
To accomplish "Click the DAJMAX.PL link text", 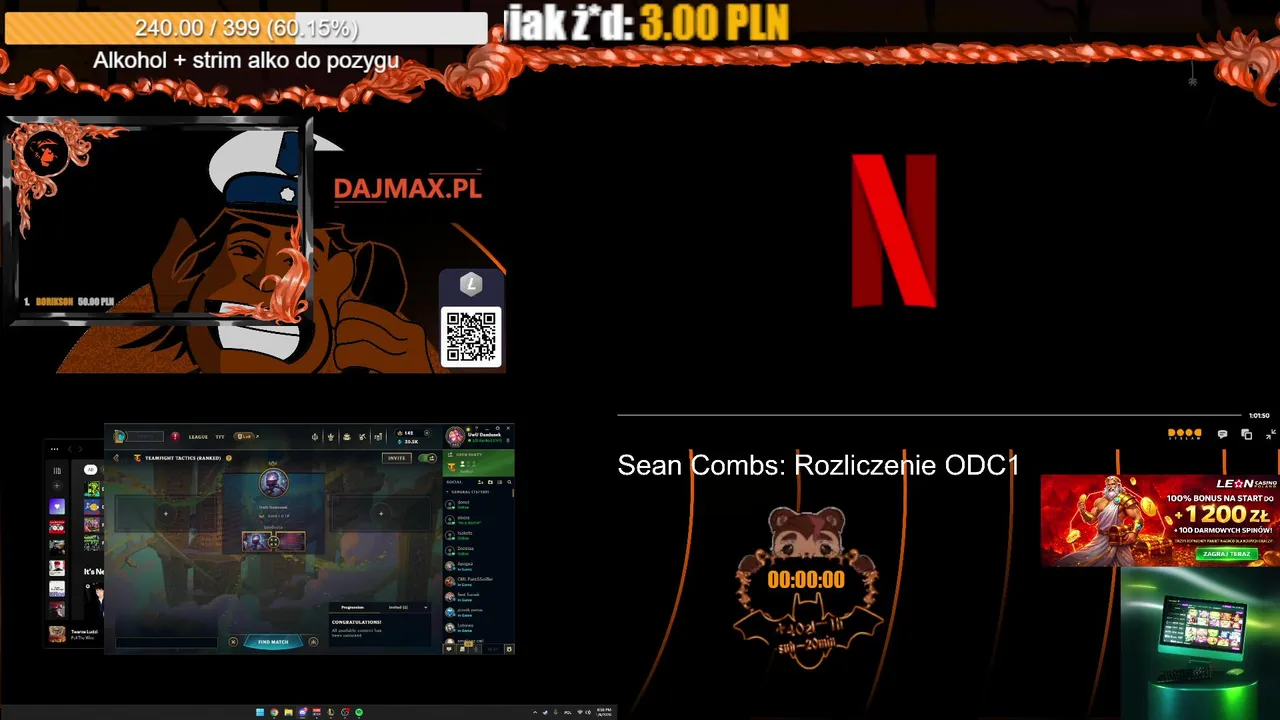I will [x=407, y=188].
